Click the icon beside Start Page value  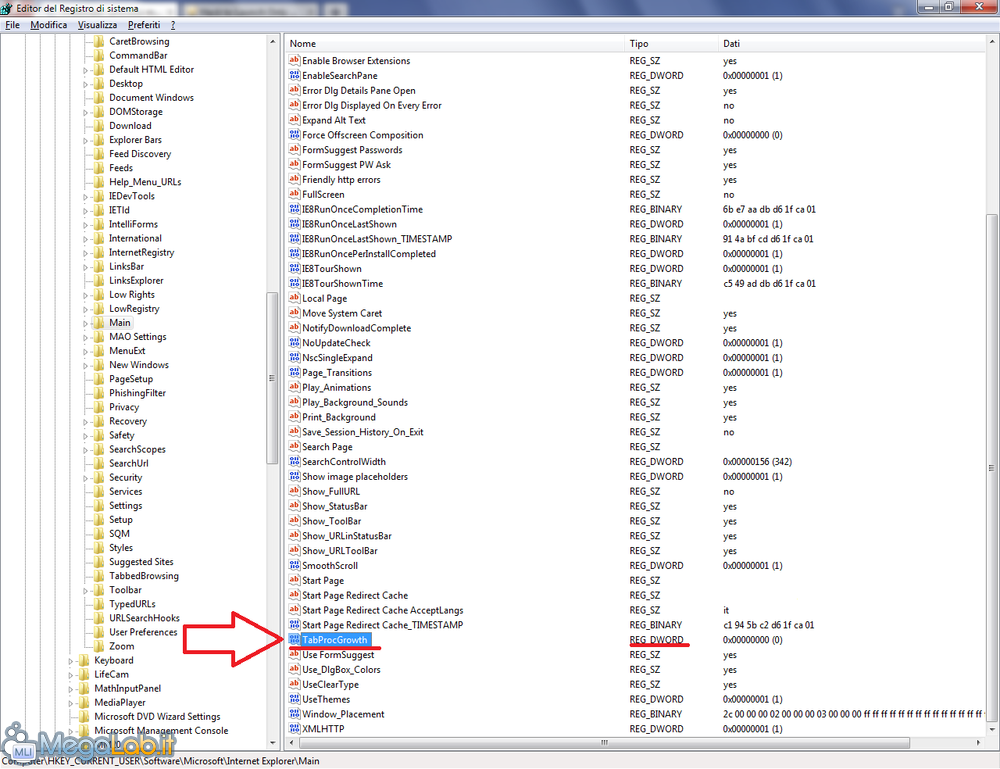(x=294, y=580)
